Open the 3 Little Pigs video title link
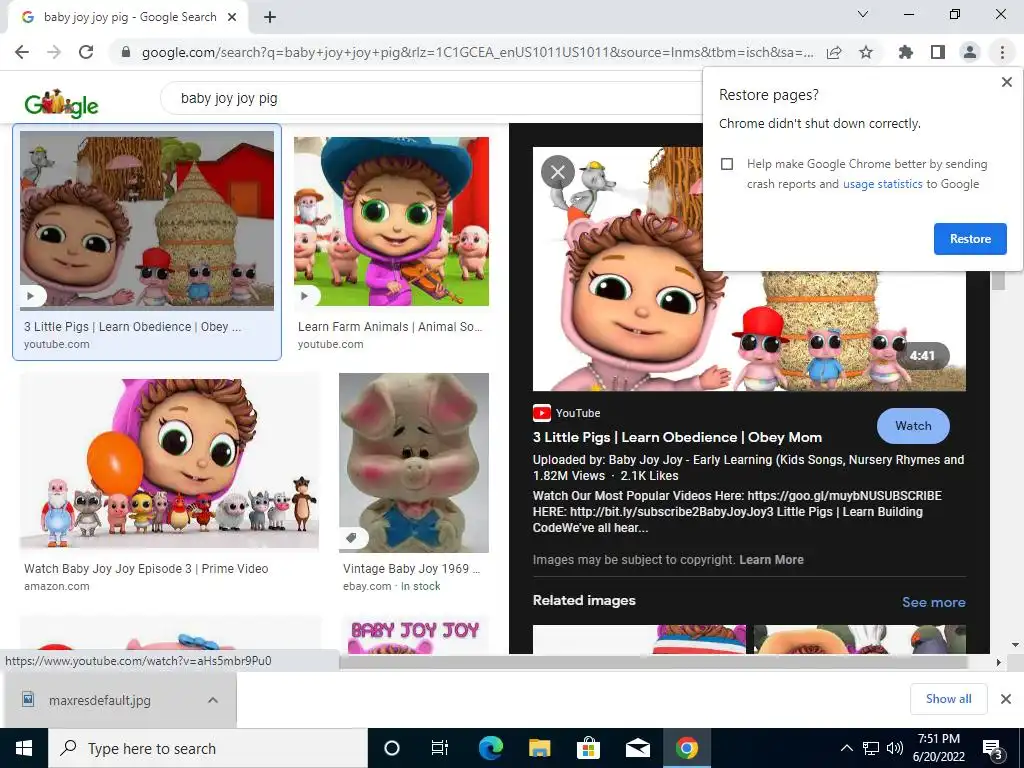The width and height of the screenshot is (1024, 768). tap(677, 438)
